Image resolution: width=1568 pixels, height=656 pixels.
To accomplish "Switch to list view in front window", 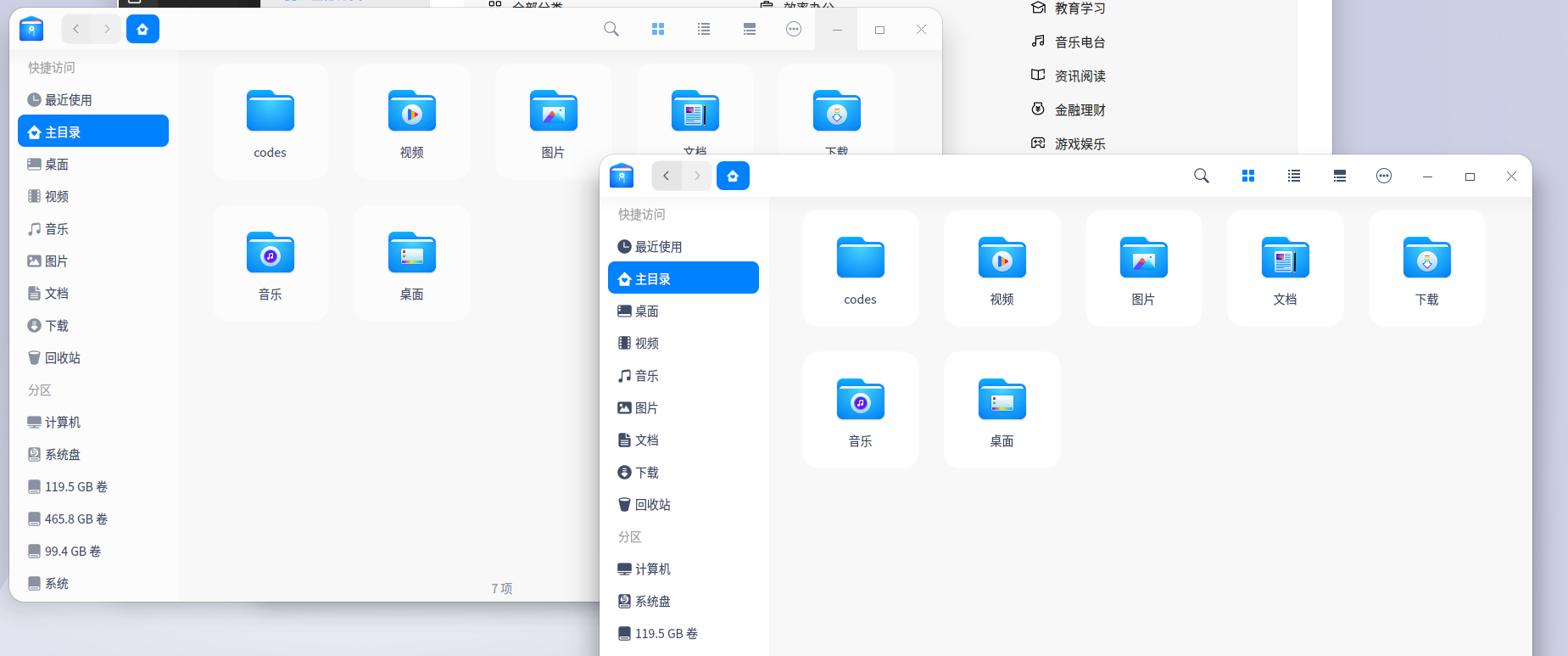I will point(1293,176).
